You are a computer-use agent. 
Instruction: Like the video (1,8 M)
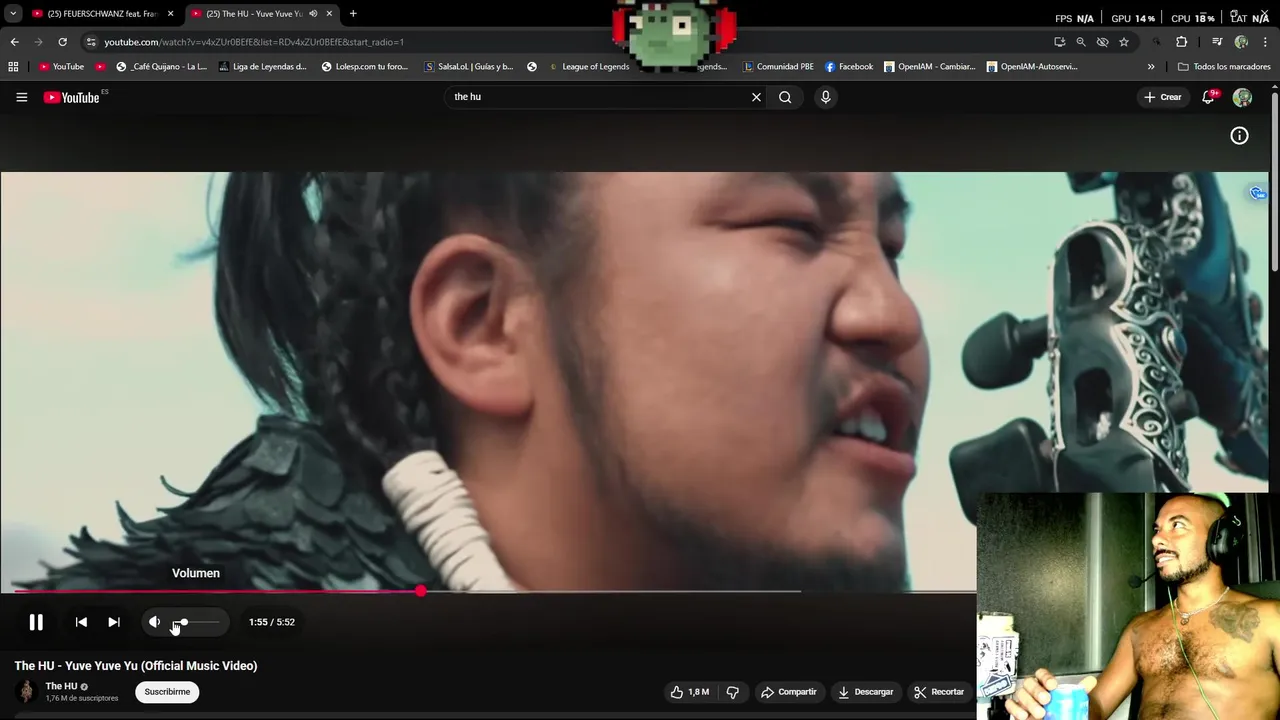690,692
